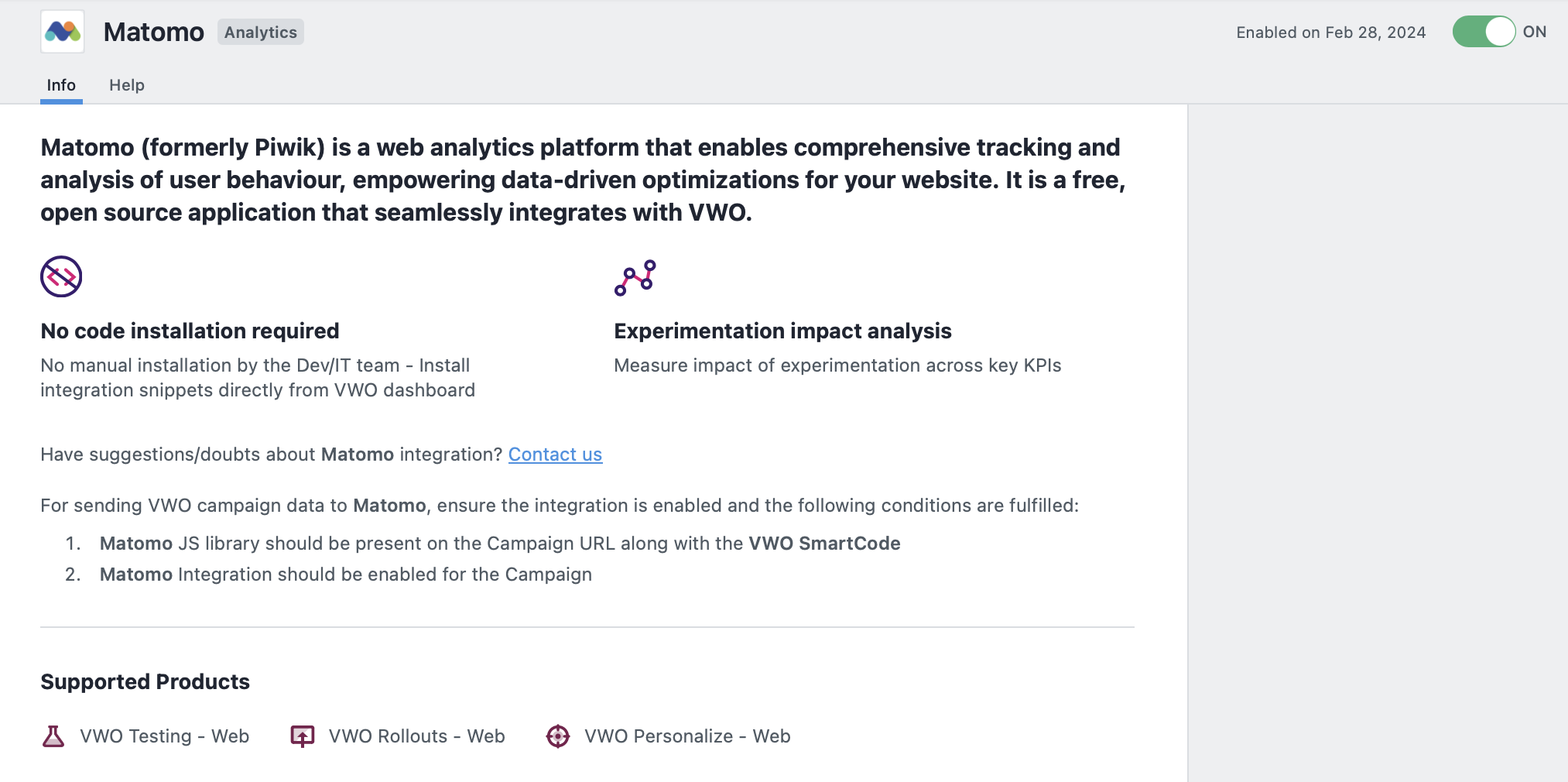The width and height of the screenshot is (1568, 782).
Task: Open the Contact us link
Action: [555, 454]
